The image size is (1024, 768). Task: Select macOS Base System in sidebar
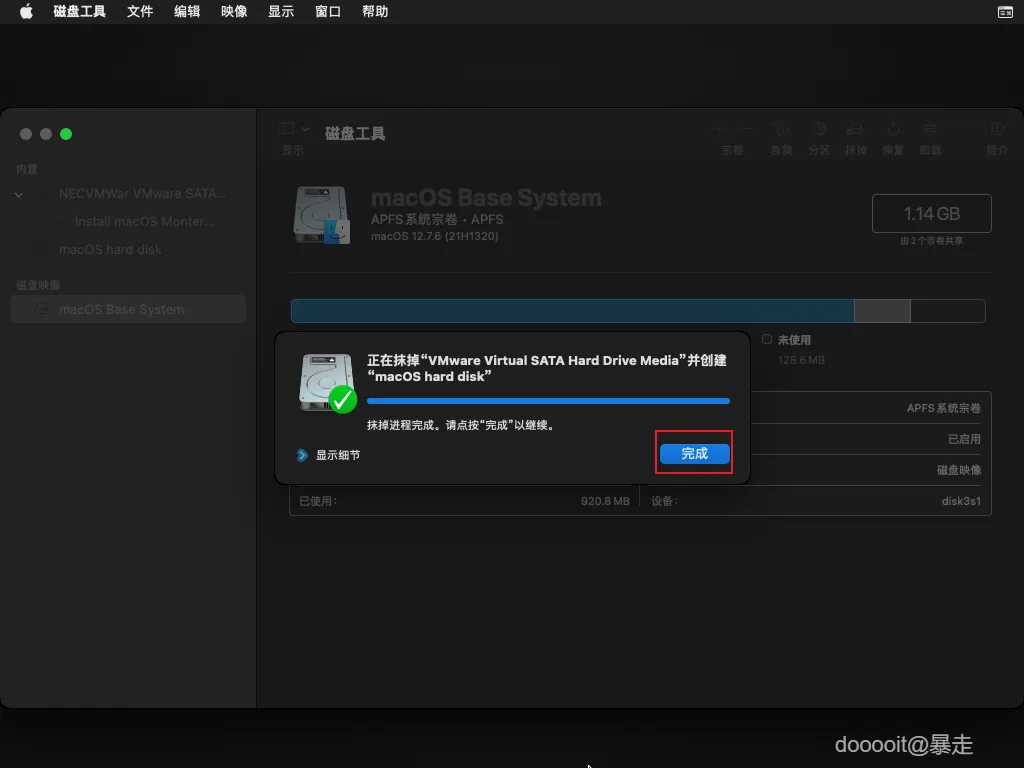(128, 310)
